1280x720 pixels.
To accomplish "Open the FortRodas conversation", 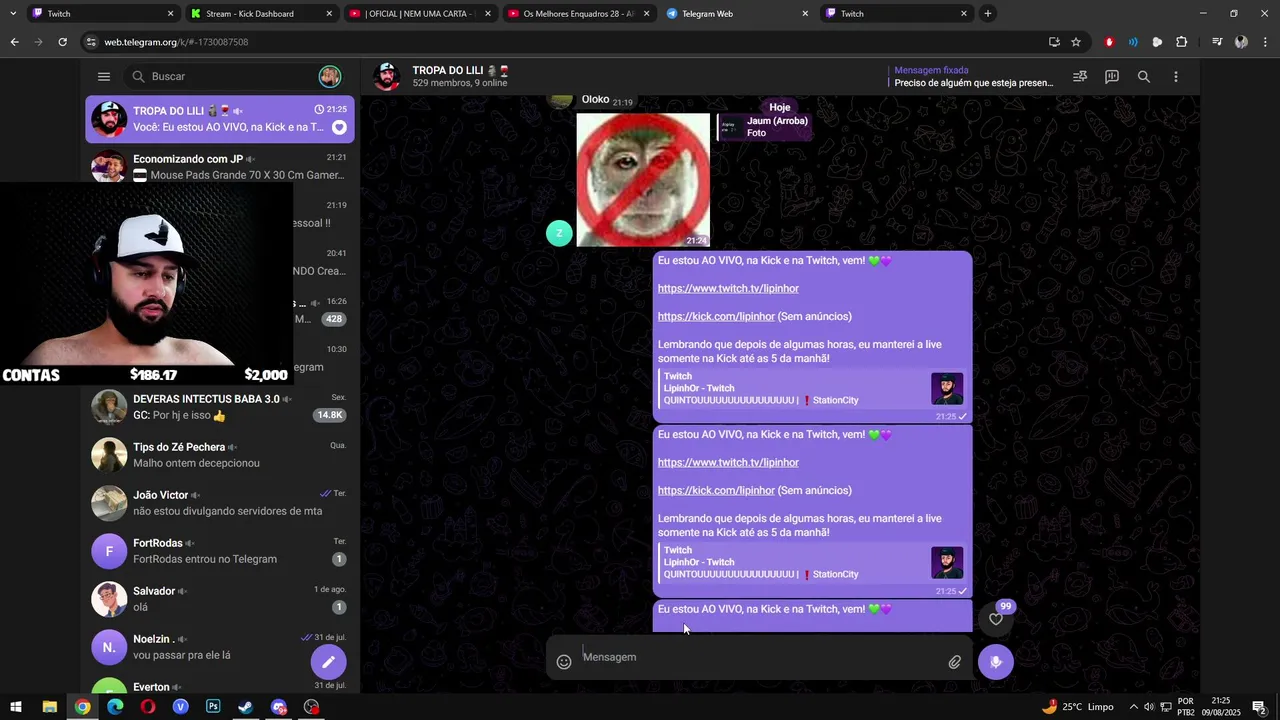I will coord(219,551).
